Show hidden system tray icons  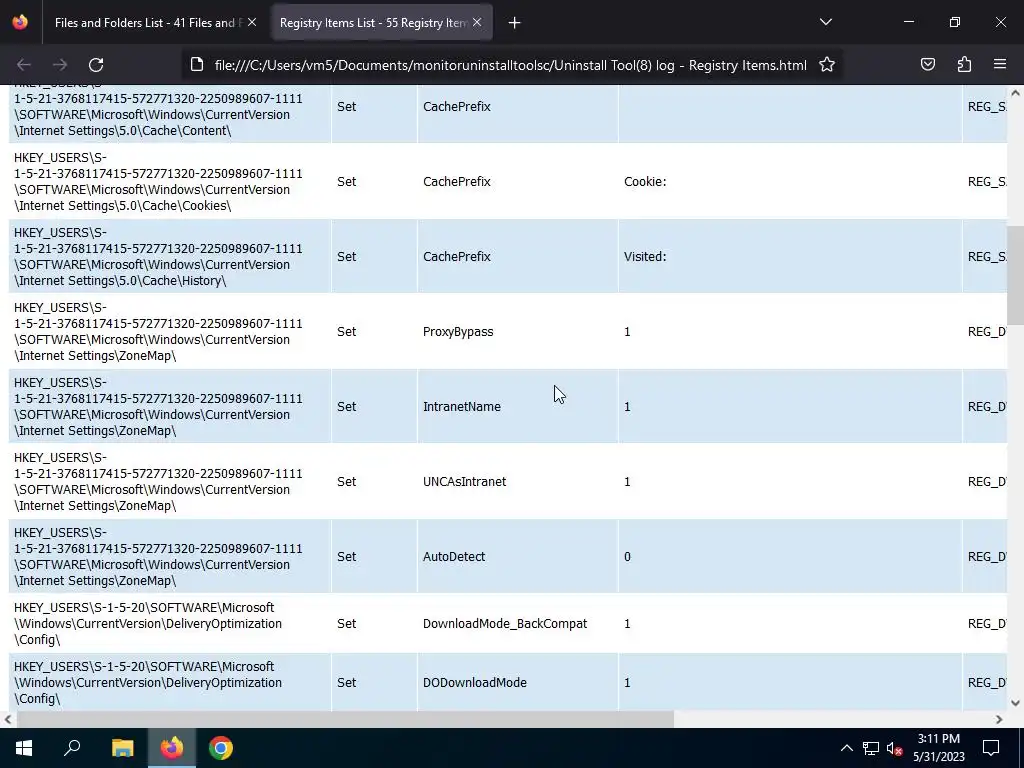[x=846, y=748]
